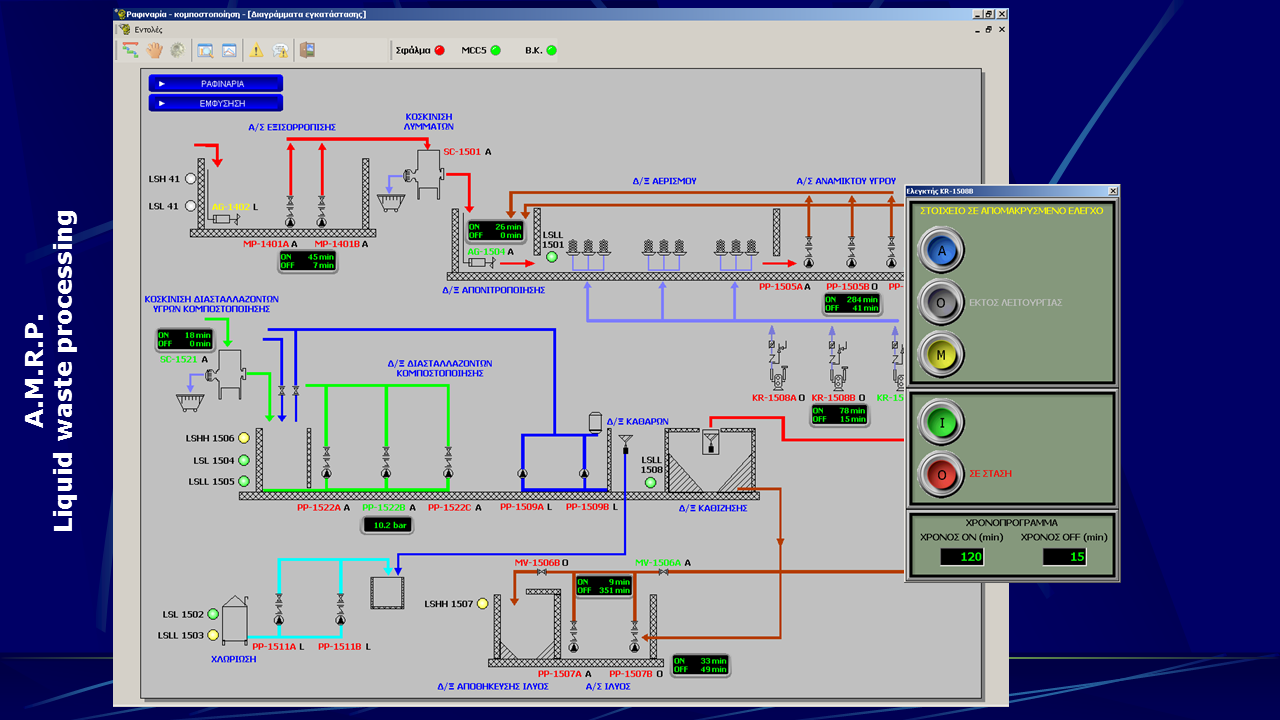Click the gear icon in toolbar
The height and width of the screenshot is (720, 1280).
[177, 50]
